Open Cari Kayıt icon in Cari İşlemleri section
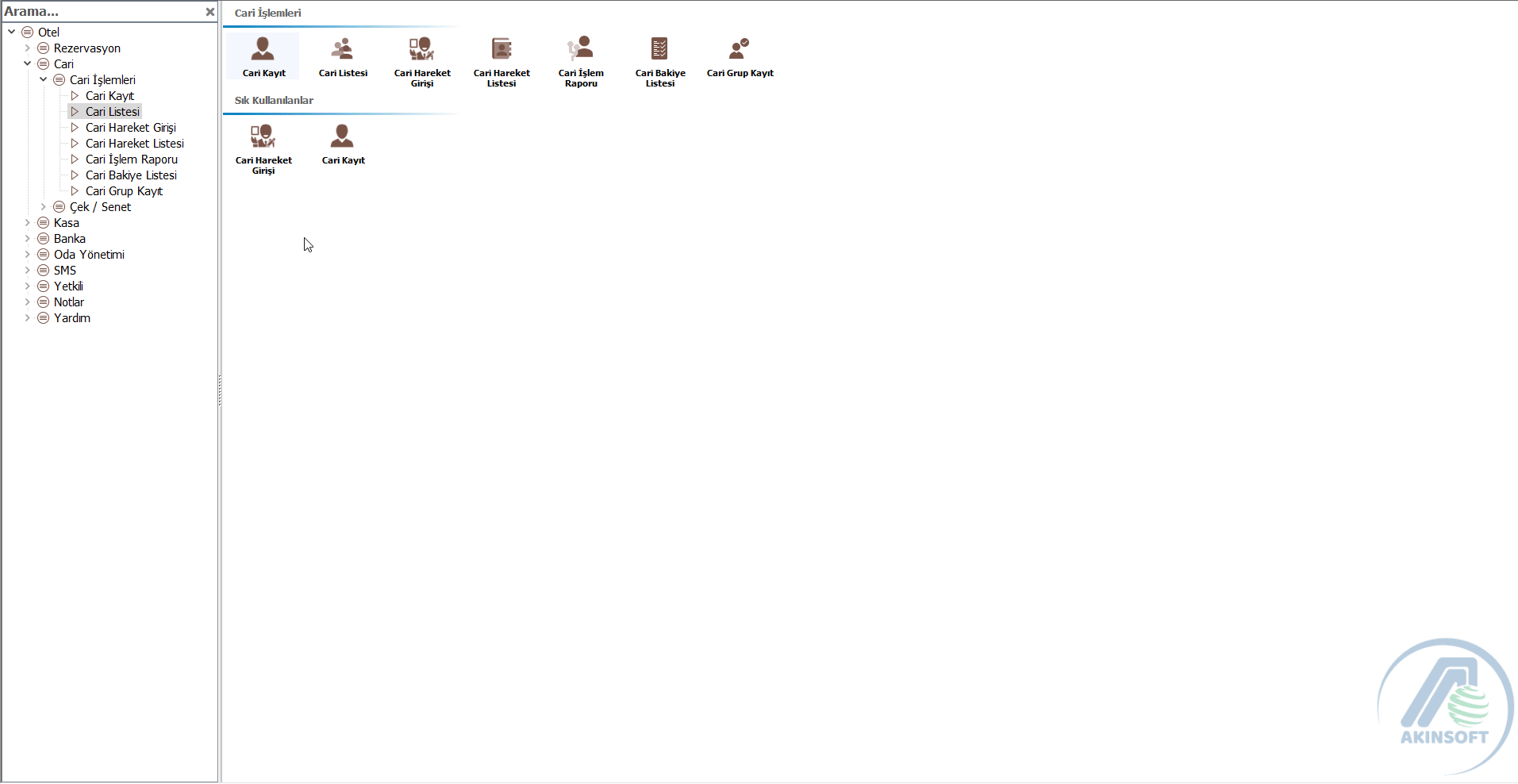The width and height of the screenshot is (1518, 784). point(263,56)
